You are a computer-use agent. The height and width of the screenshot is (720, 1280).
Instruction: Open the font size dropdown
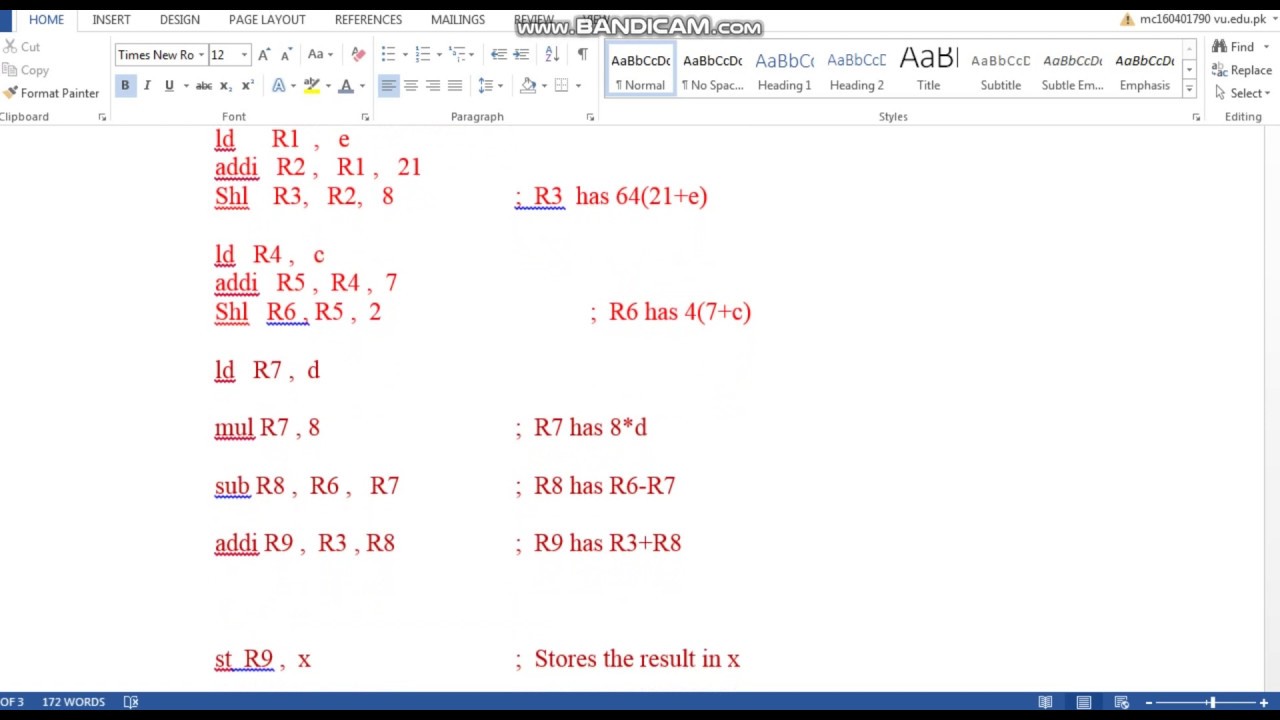[244, 55]
